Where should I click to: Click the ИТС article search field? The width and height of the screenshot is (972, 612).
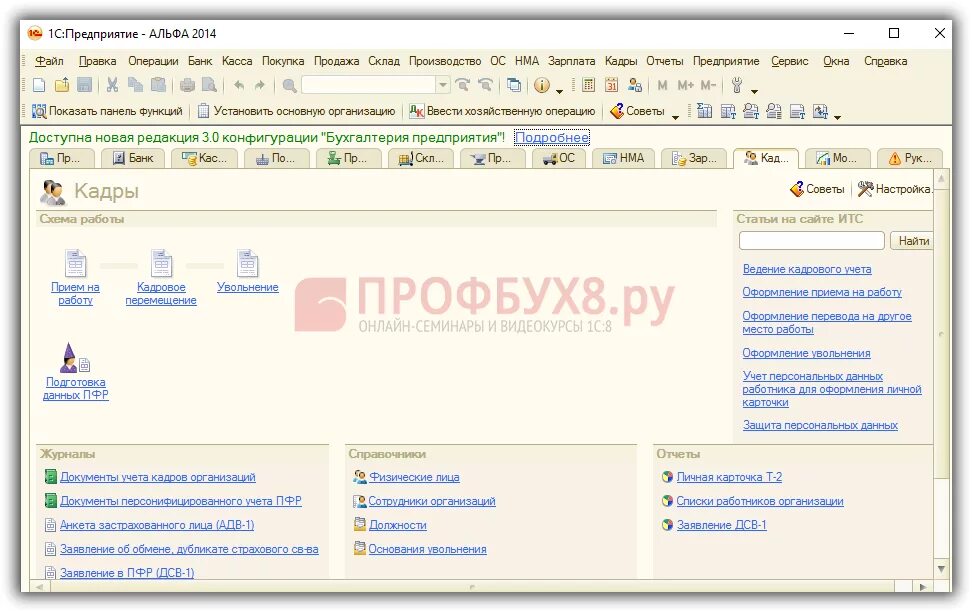pyautogui.click(x=811, y=241)
